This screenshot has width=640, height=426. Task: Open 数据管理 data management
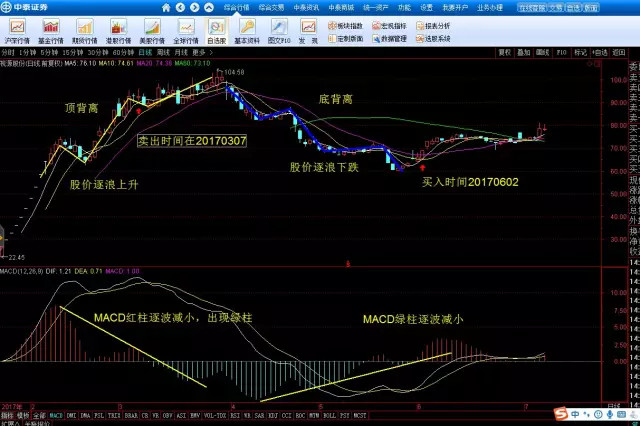point(389,39)
